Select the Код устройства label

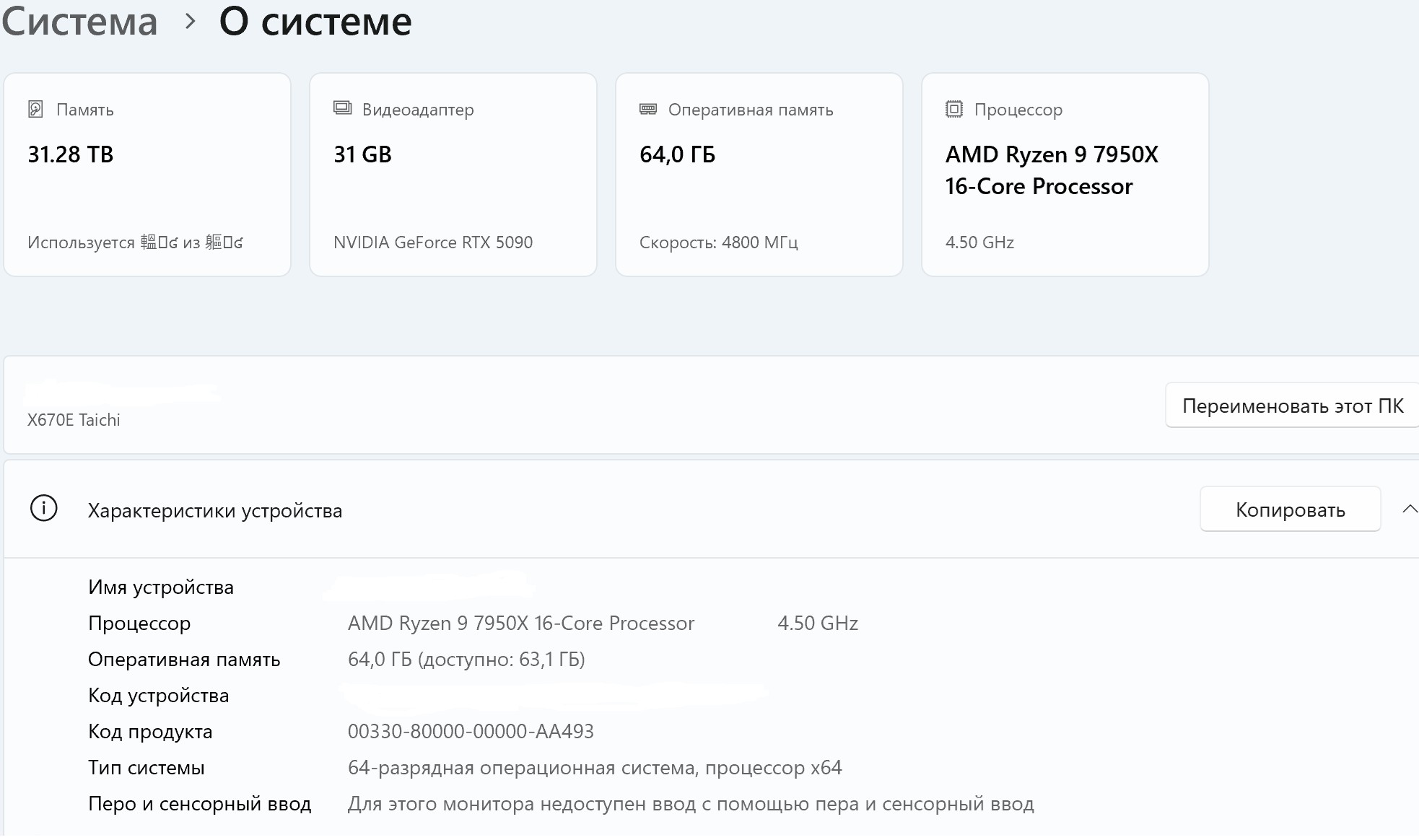coord(159,696)
